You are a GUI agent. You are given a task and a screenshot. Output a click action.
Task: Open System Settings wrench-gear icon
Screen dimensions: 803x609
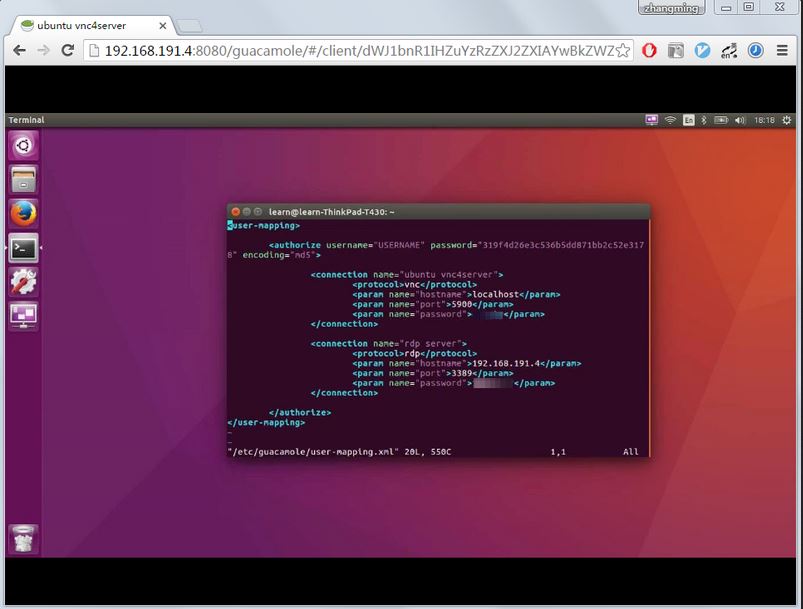(x=22, y=282)
